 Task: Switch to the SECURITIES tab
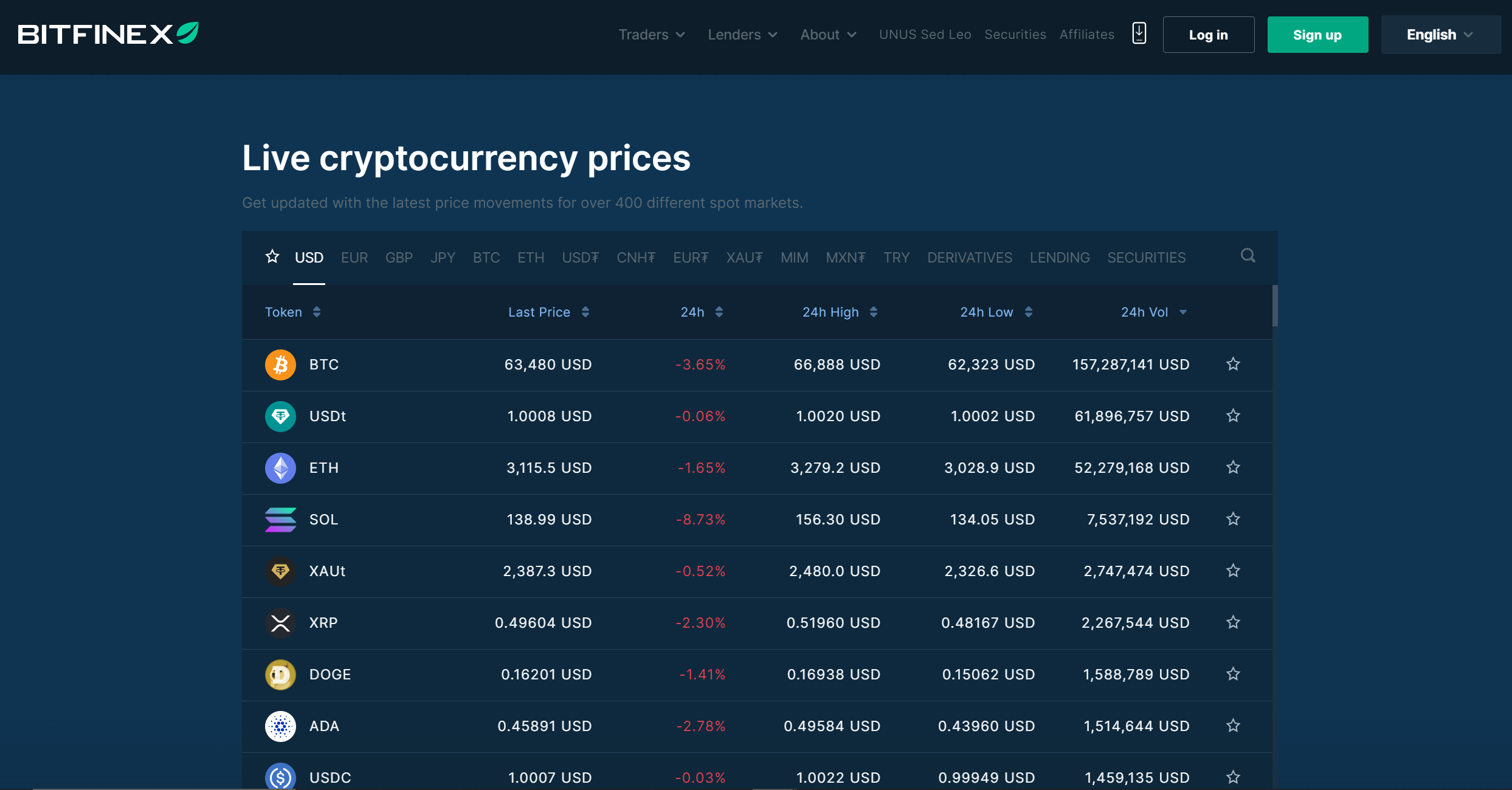(1147, 258)
